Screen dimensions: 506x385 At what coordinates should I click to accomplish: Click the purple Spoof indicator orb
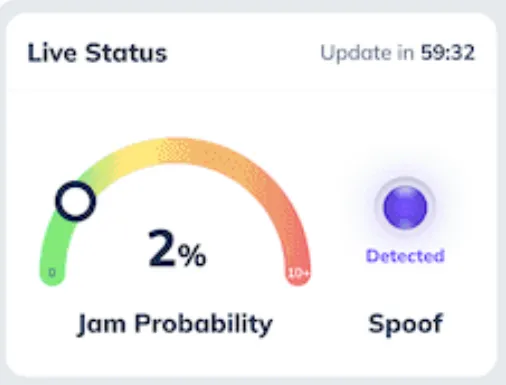tap(405, 207)
